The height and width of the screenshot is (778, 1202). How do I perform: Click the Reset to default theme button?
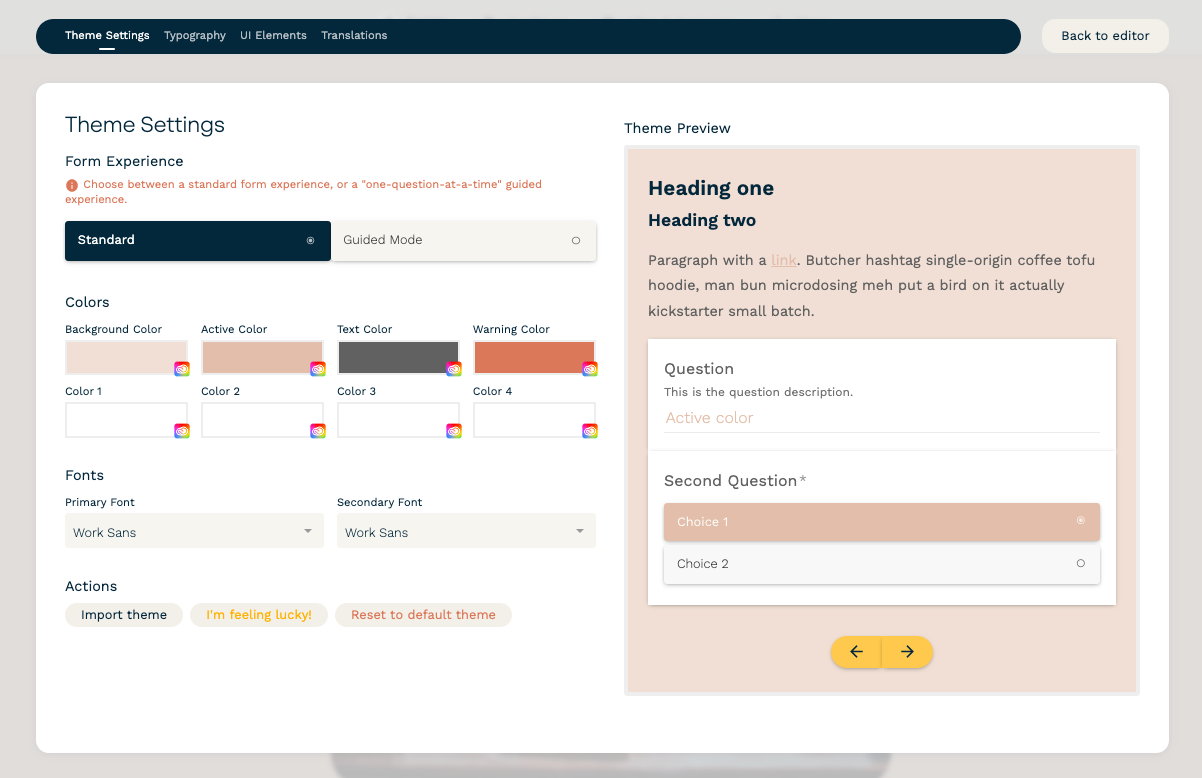coord(423,615)
